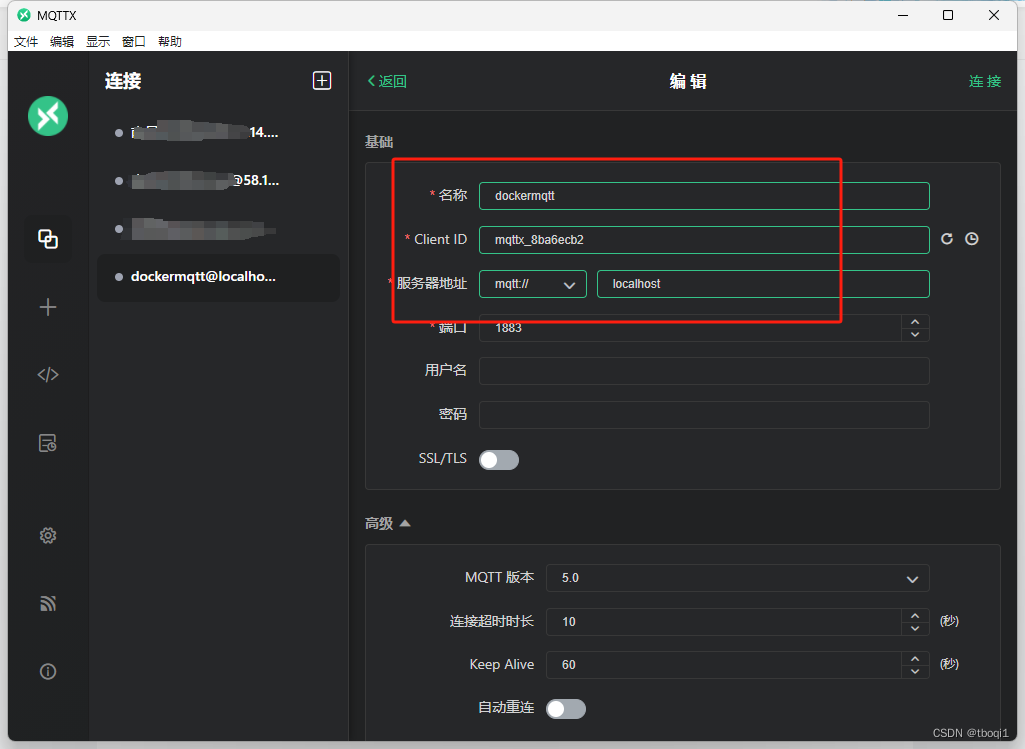The height and width of the screenshot is (749, 1025).
Task: Click the Client ID field mqttx_8ba6ecb2
Action: [x=704, y=240]
